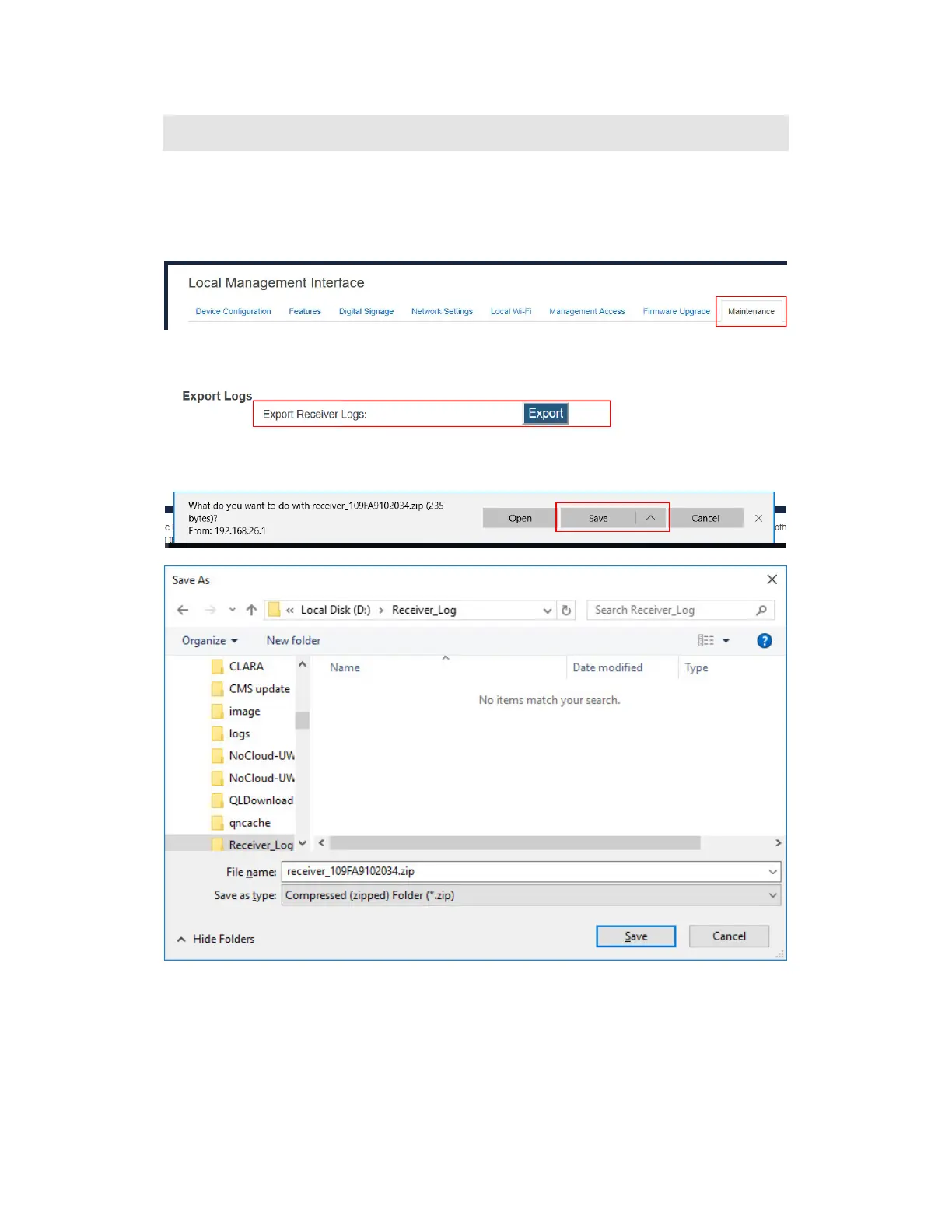Screen dimensions: 952x1232
Task: Open the Digital Signage tab
Action: click(x=366, y=311)
